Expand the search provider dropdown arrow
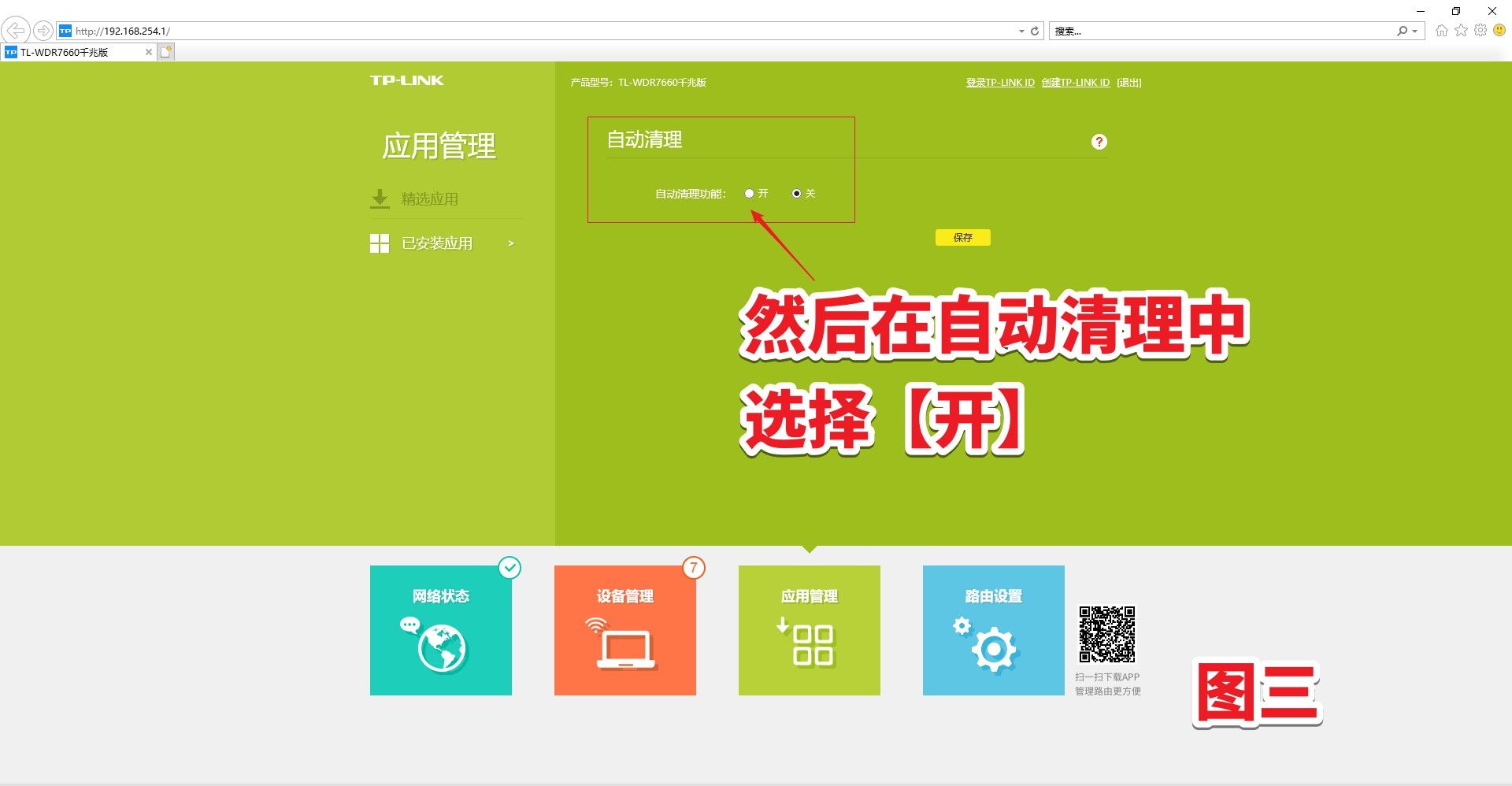The height and width of the screenshot is (786, 1512). (x=1415, y=32)
